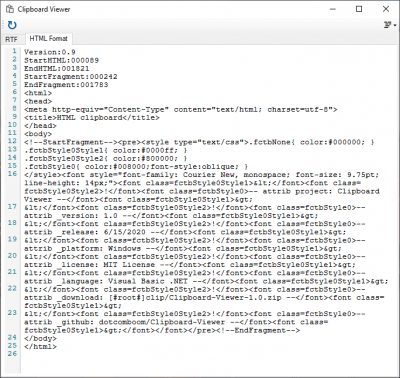Click the EndFragment:001783 line
The width and height of the screenshot is (400, 378).
[66, 85]
